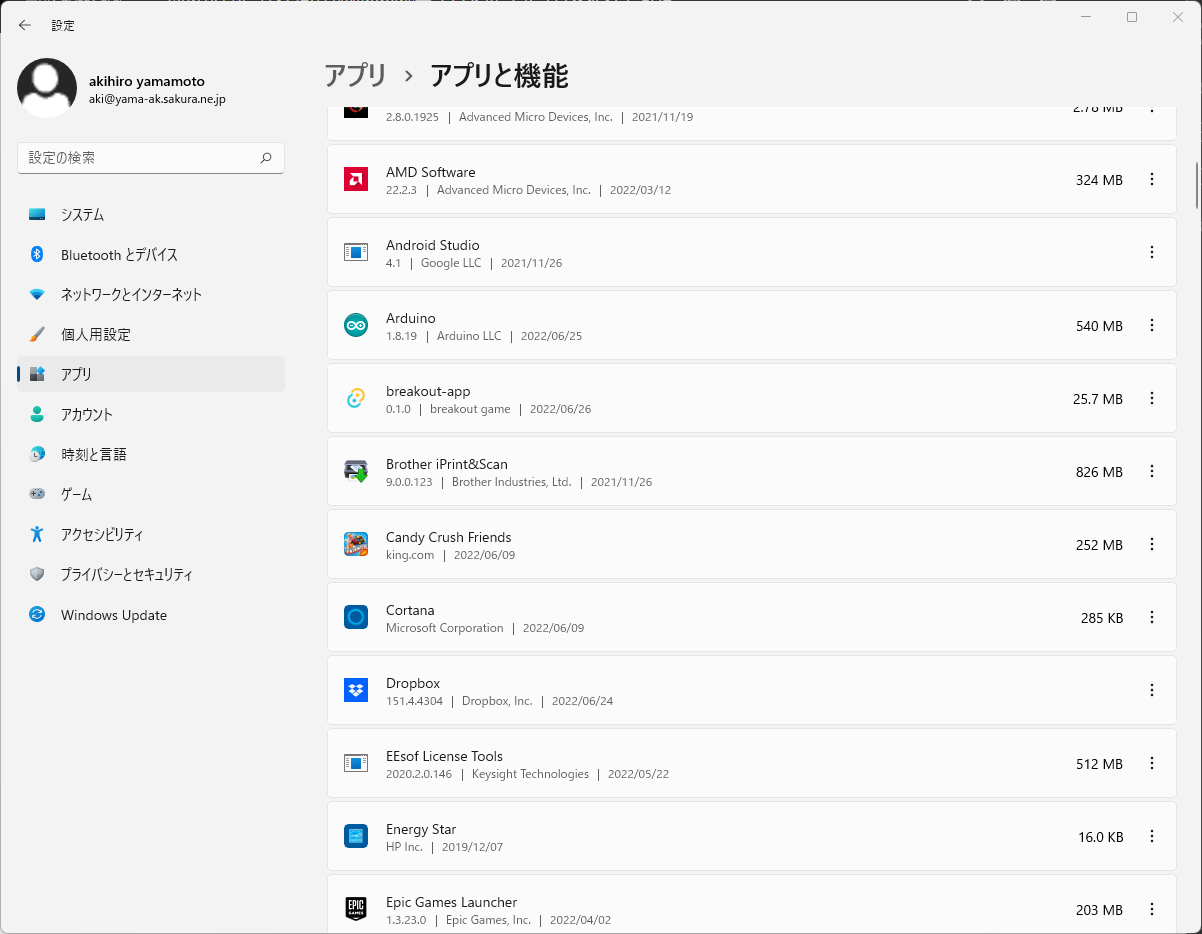Select Bluetooth とデバイス in the sidebar

coord(119,255)
